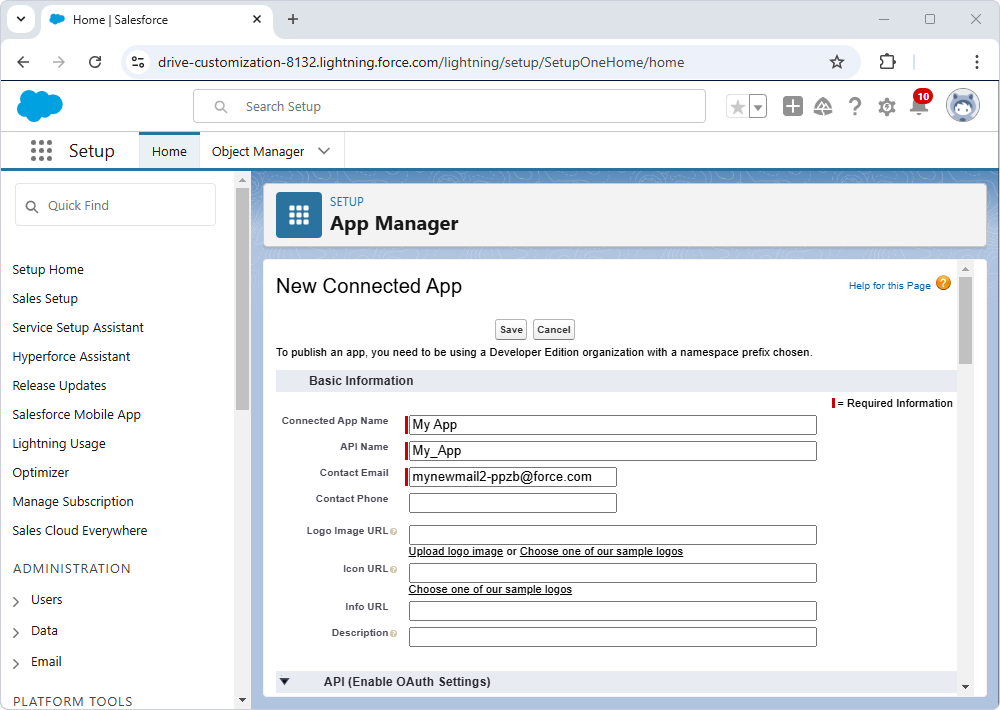Click the Salesforce cloud logo

click(x=40, y=106)
